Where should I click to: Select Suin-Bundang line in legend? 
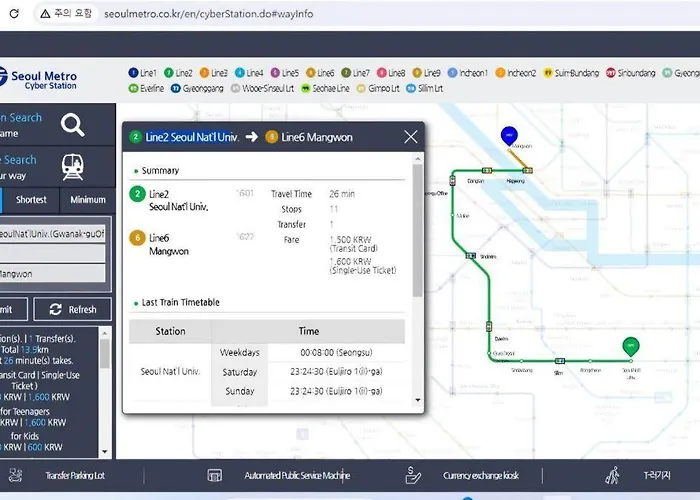click(x=571, y=73)
